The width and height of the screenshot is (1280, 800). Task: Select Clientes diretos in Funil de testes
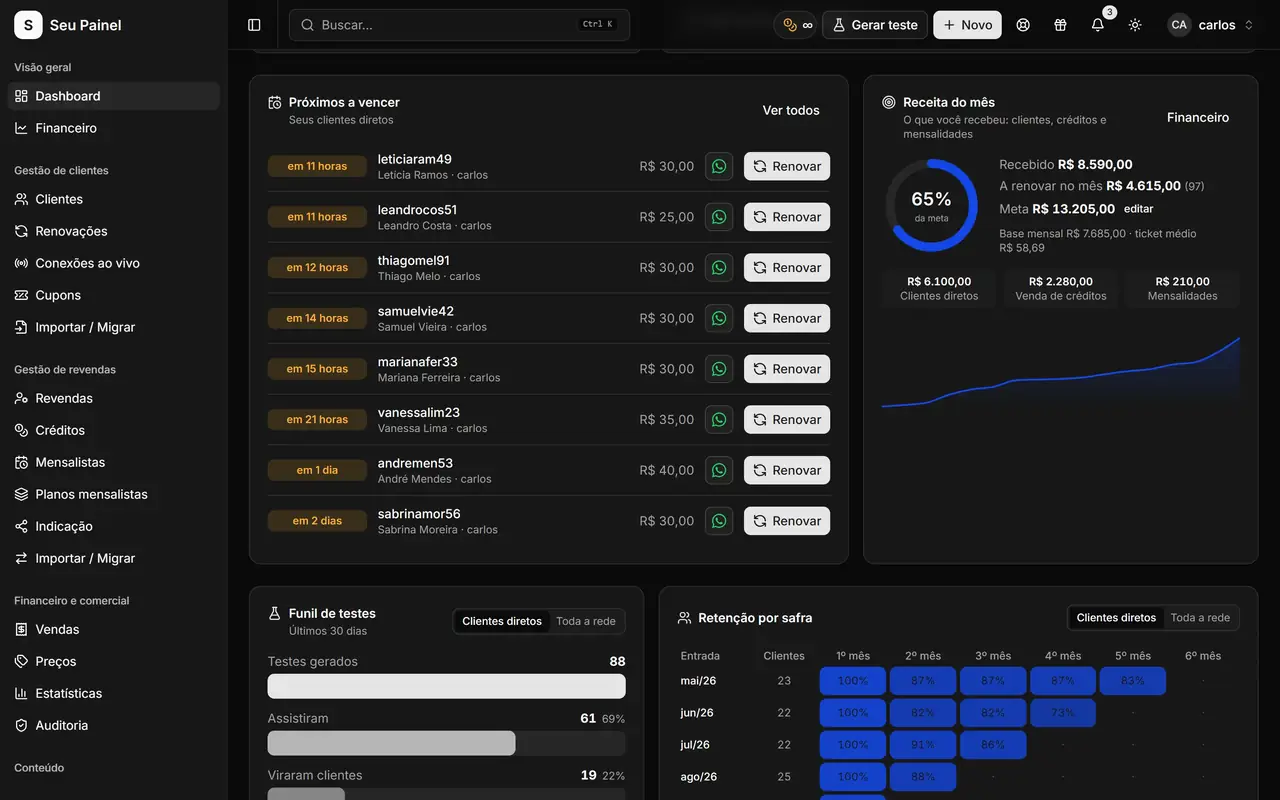502,621
